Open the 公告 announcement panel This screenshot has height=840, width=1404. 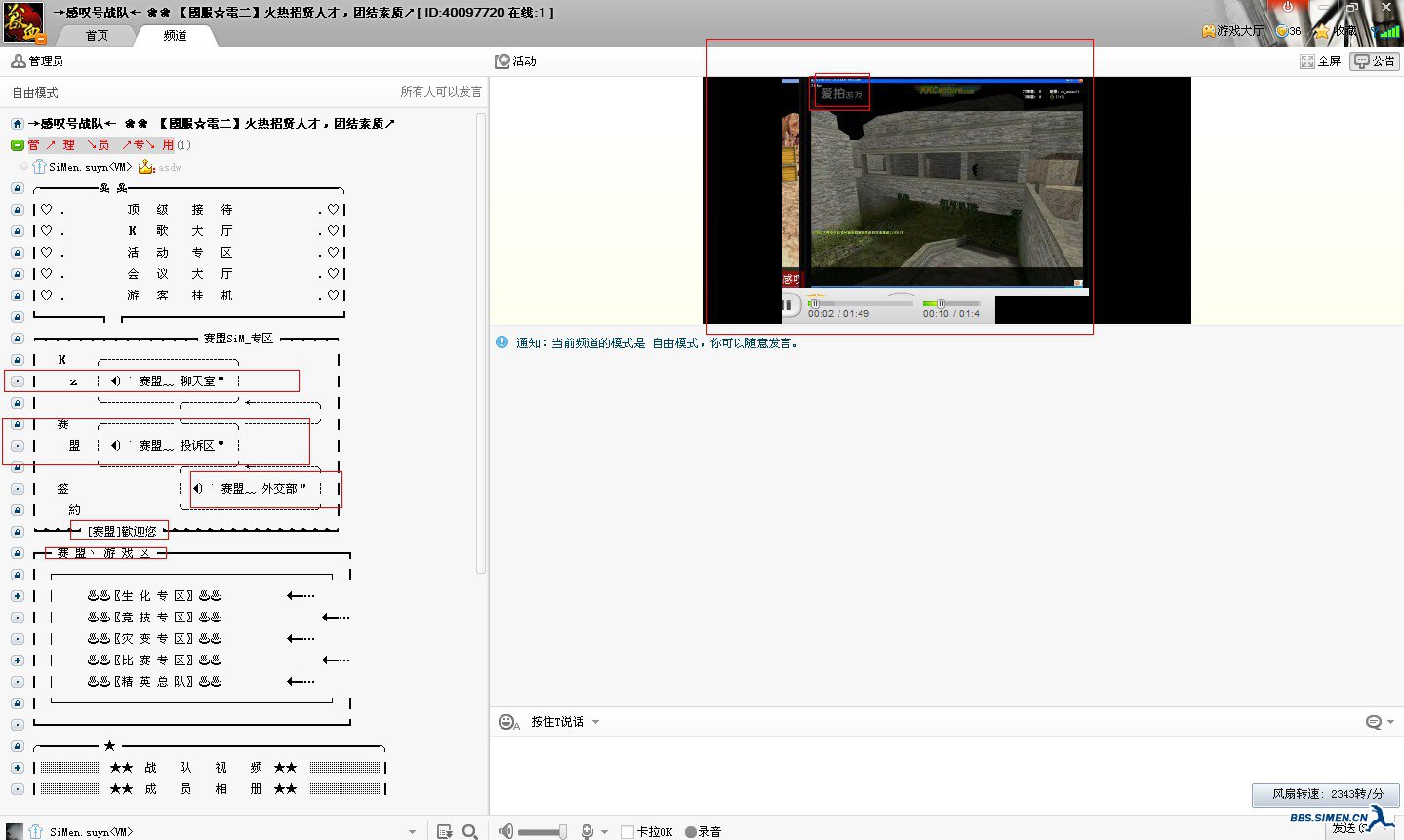coord(1375,60)
